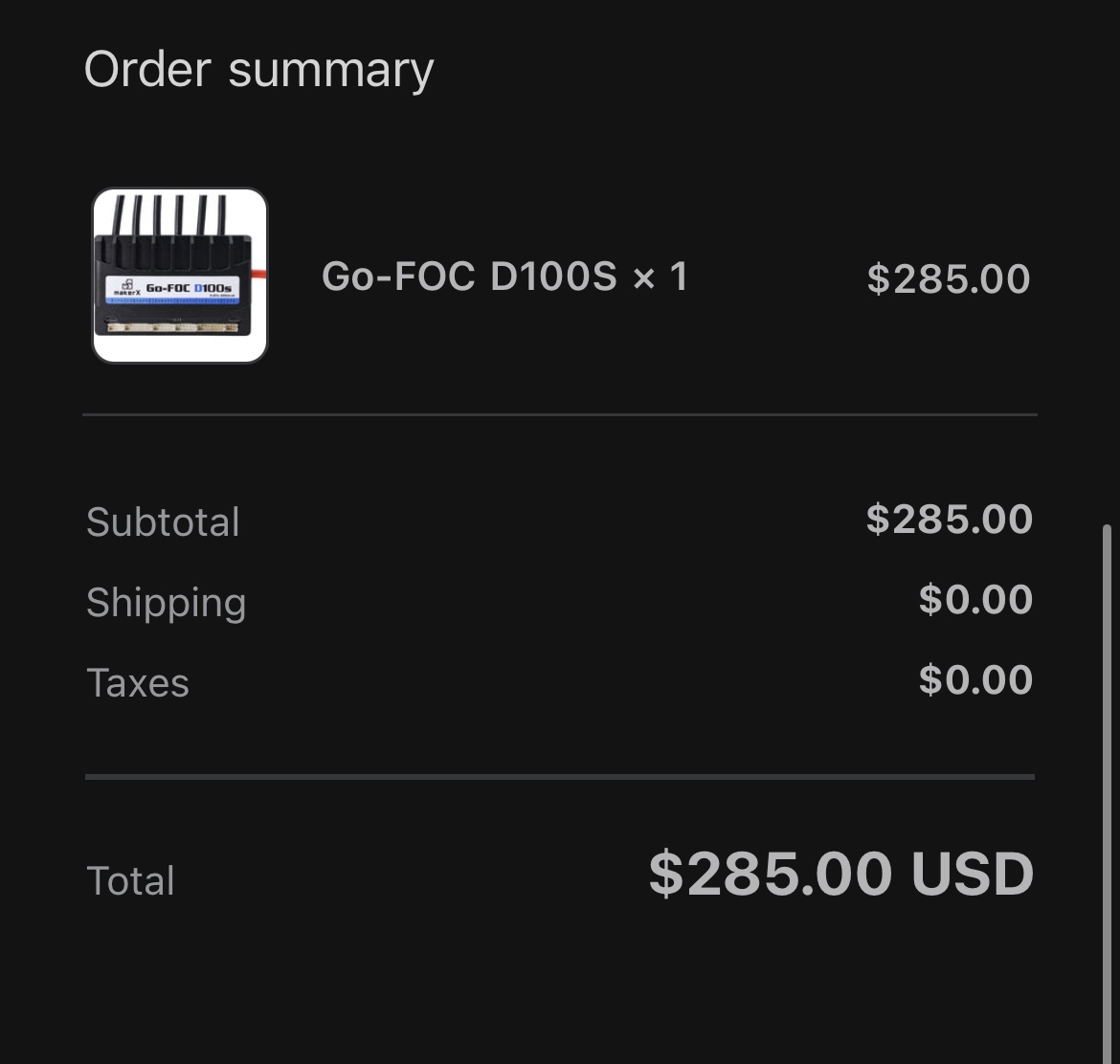This screenshot has width=1120, height=1064.
Task: Select the Shipping cost $0.00
Action: 974,599
